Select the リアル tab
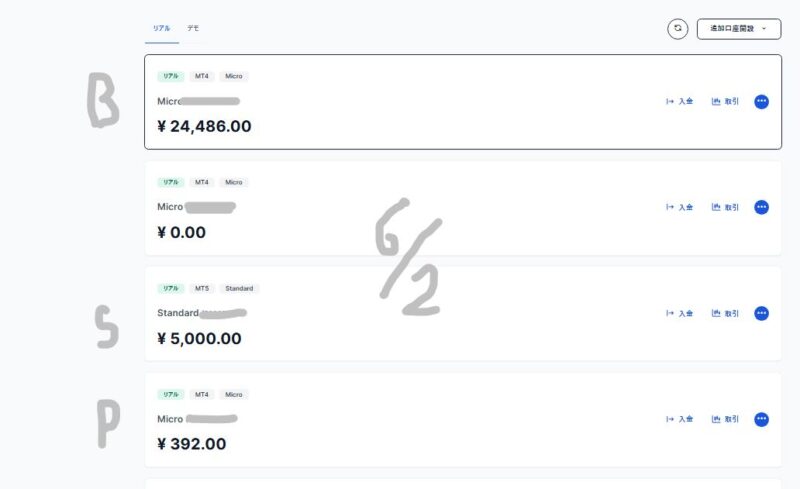Image resolution: width=800 pixels, height=489 pixels. tap(162, 28)
